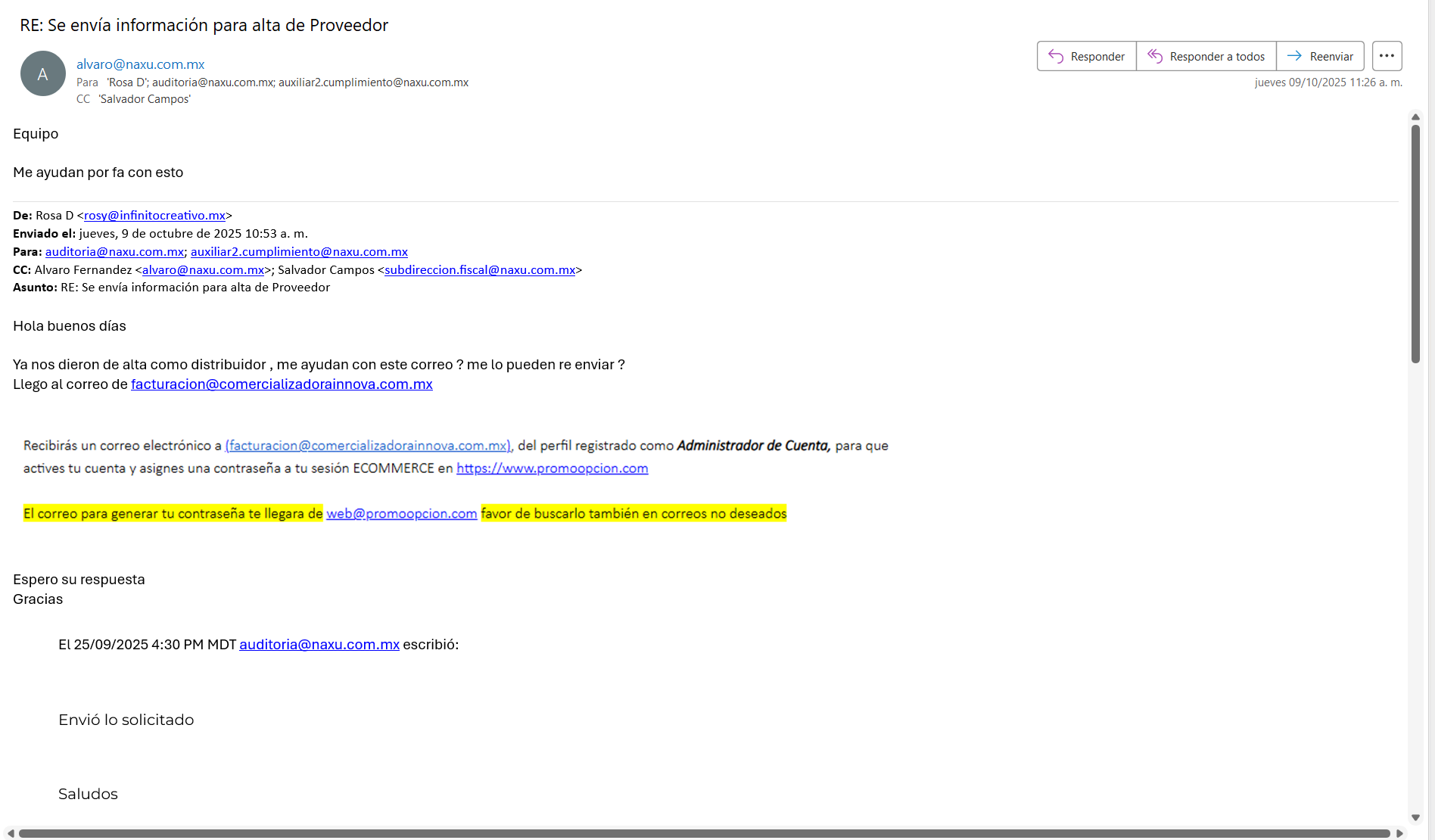
Task: Click the 'Rosa D' recipient in Para
Action: [126, 82]
